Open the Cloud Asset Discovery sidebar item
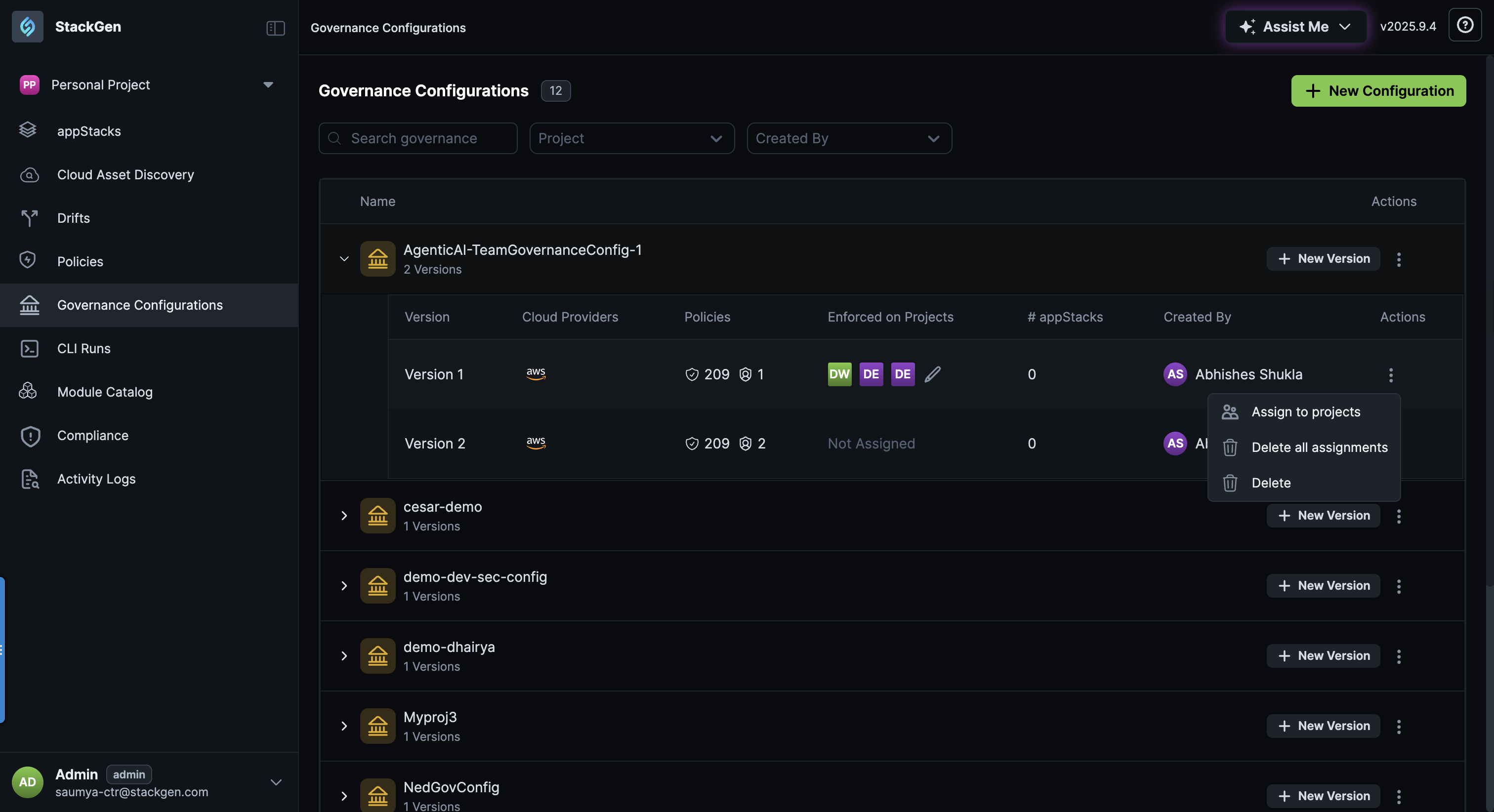The width and height of the screenshot is (1494, 812). [x=125, y=174]
